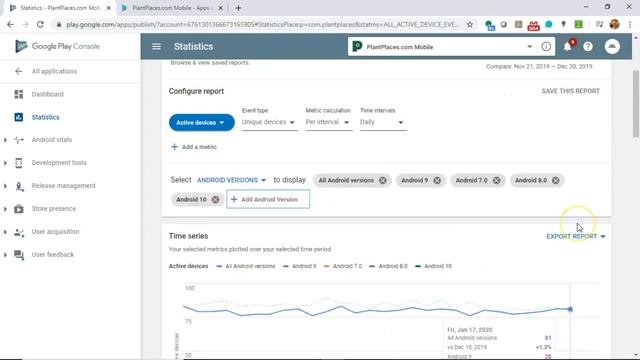The height and width of the screenshot is (360, 640).
Task: Click the Chrome profile avatar
Action: 614,24
